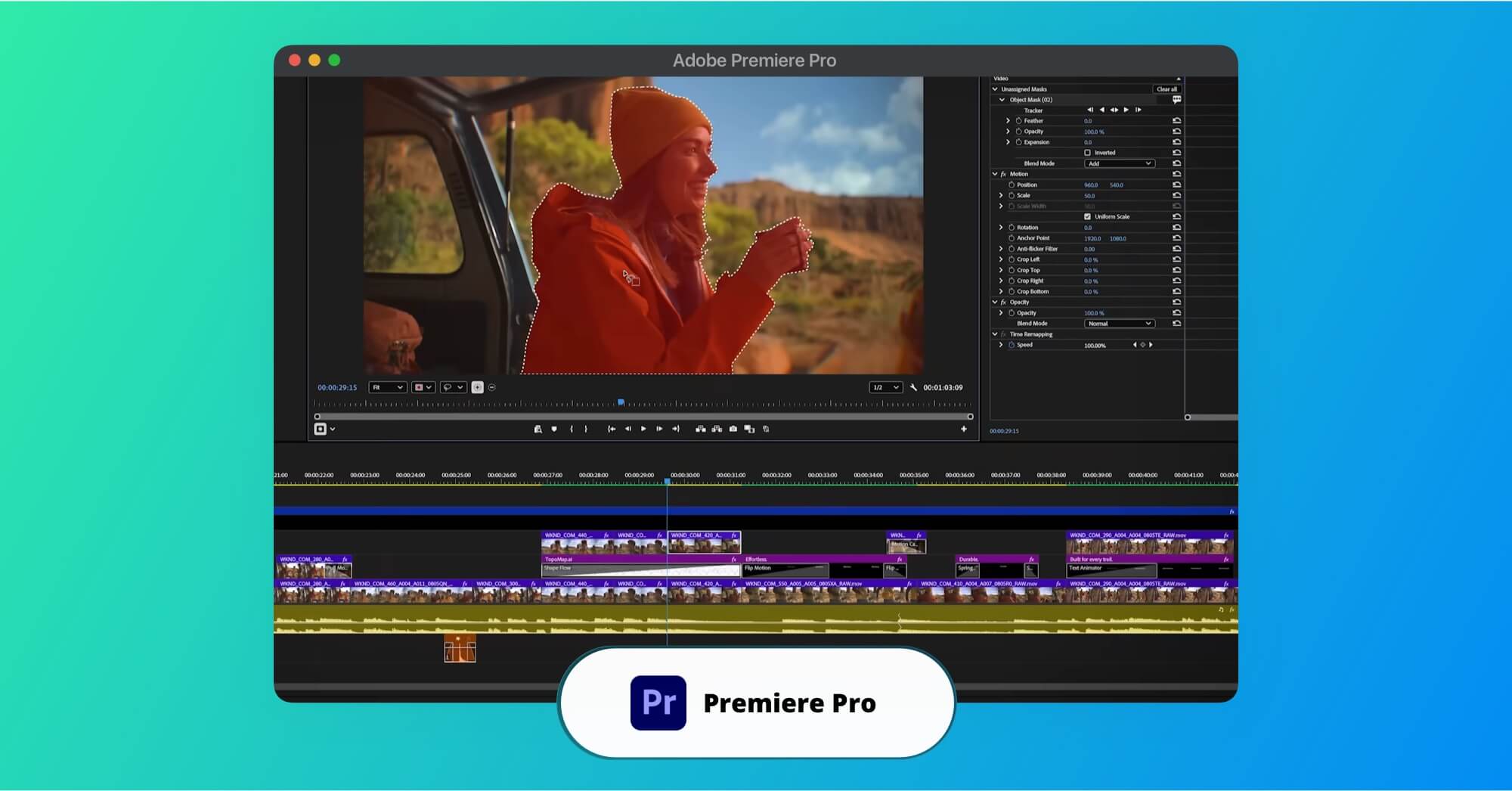Click the fx badge next to Motion
The width and height of the screenshot is (1512, 791).
(x=1002, y=174)
